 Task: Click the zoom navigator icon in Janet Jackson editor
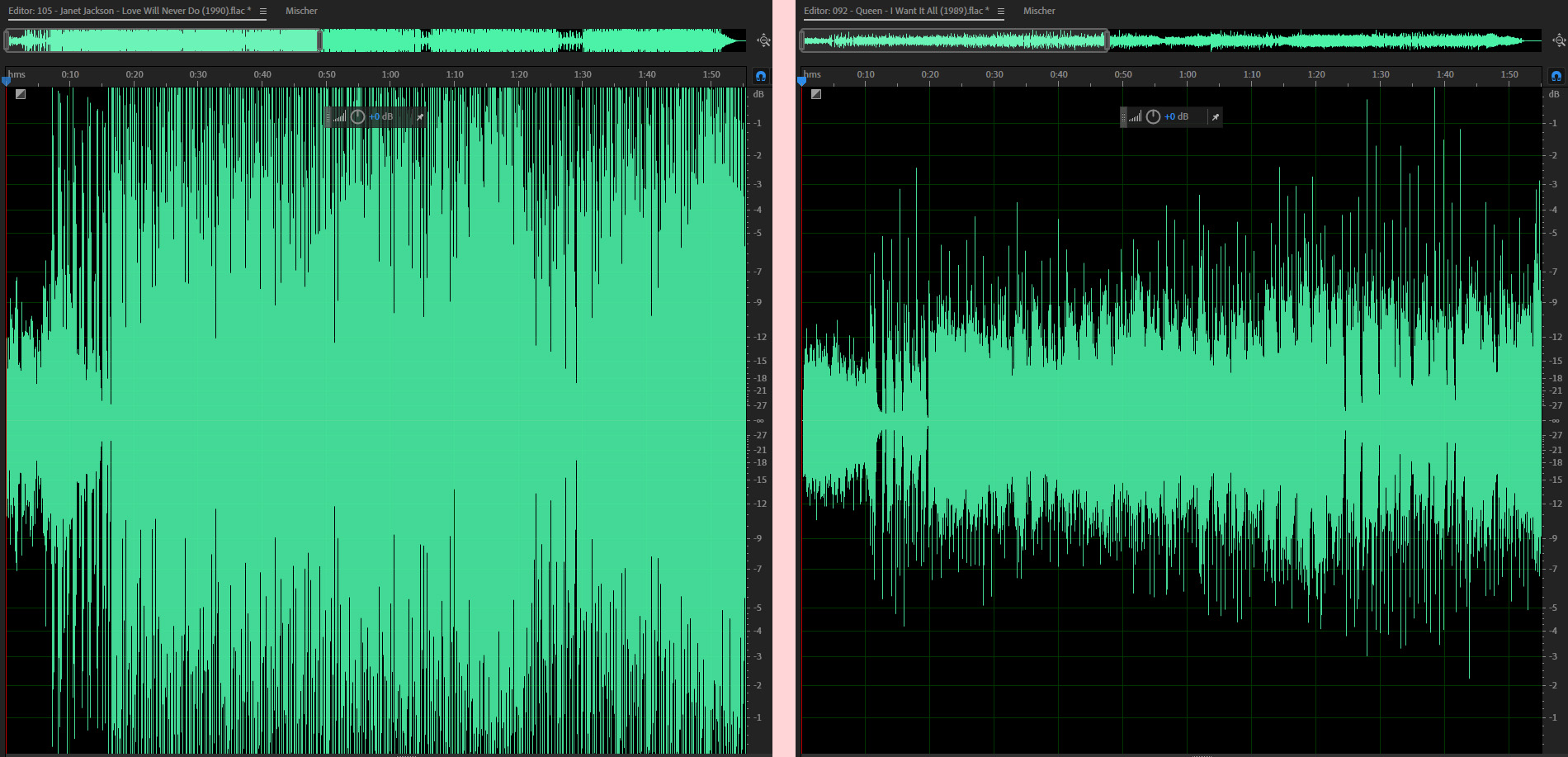pyautogui.click(x=763, y=40)
